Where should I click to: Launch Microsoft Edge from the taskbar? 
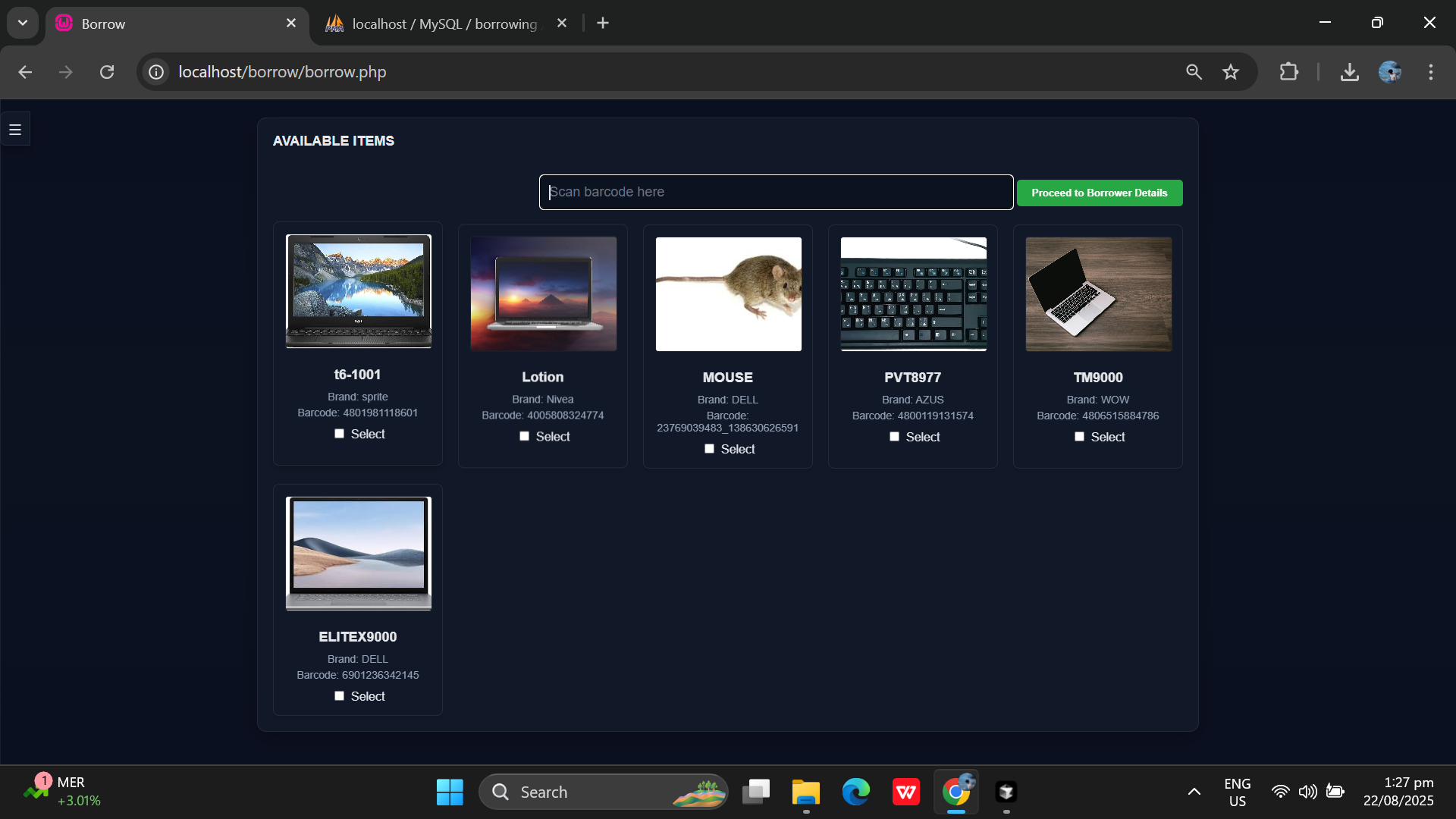click(x=856, y=791)
